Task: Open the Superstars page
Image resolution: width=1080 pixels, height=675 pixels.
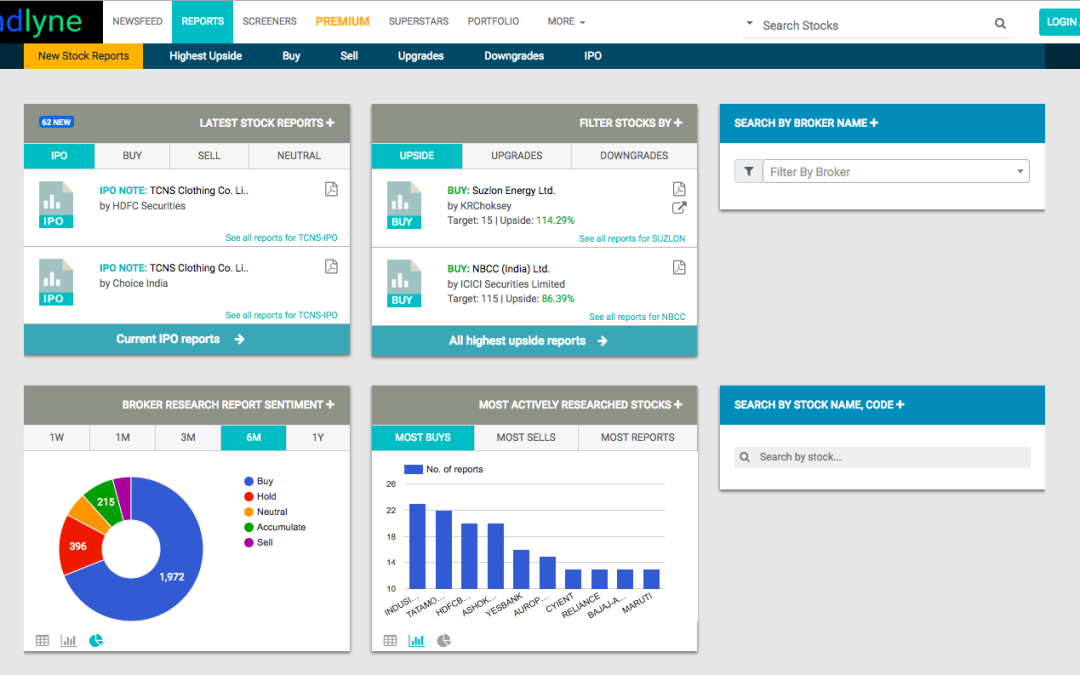Action: (x=418, y=21)
